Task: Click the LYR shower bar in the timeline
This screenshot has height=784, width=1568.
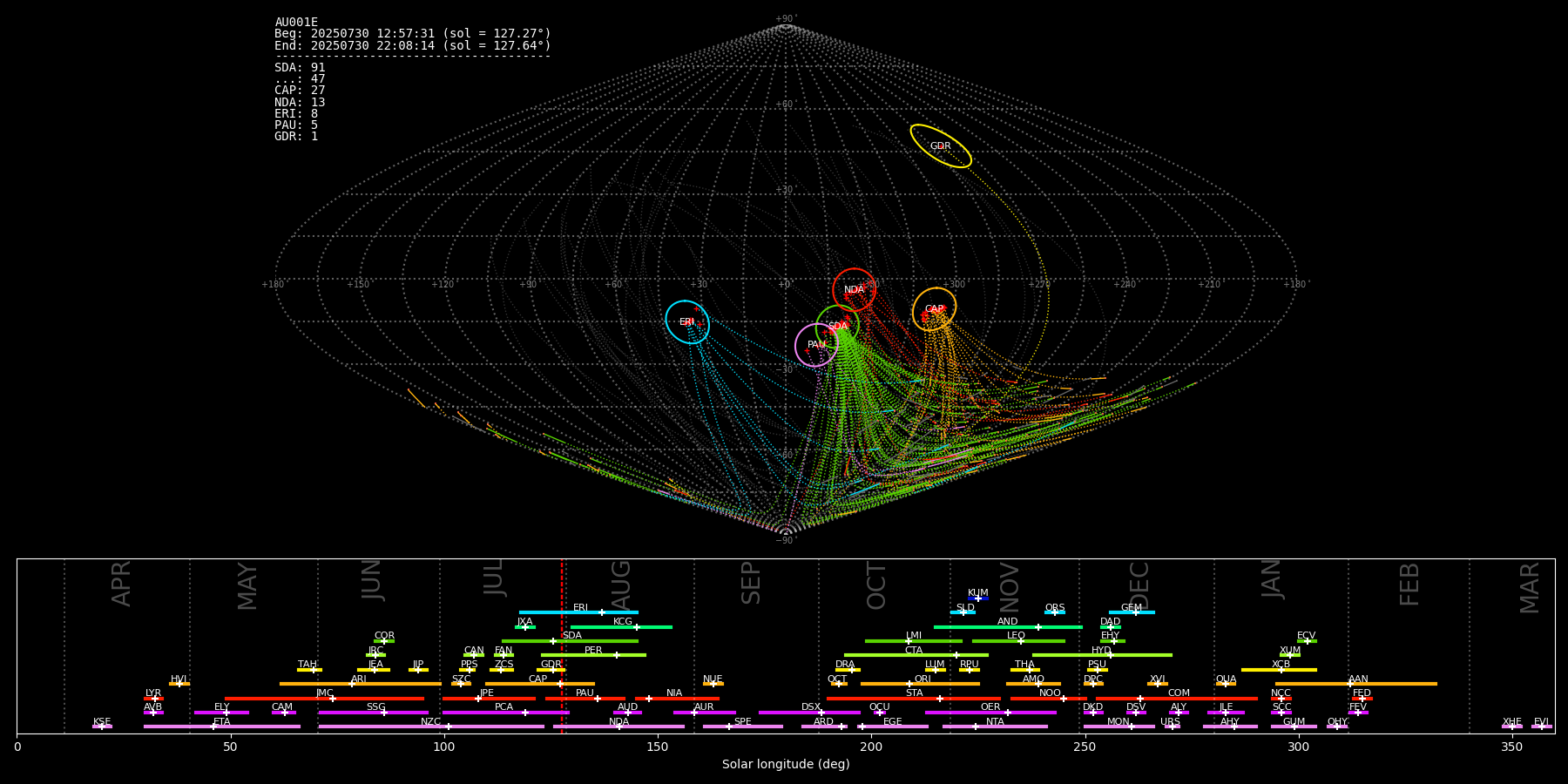Action: [x=153, y=698]
